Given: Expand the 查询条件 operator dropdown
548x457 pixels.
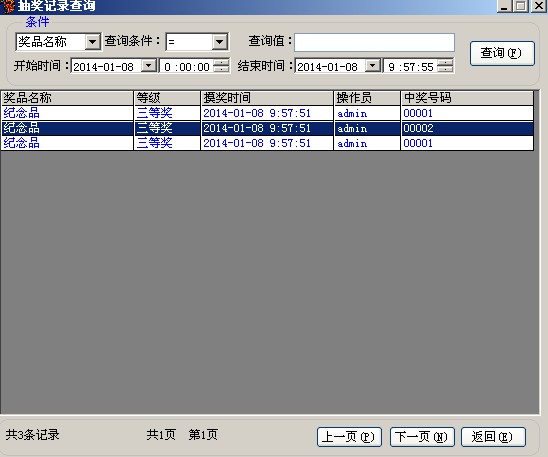Looking at the screenshot, I should click(219, 42).
